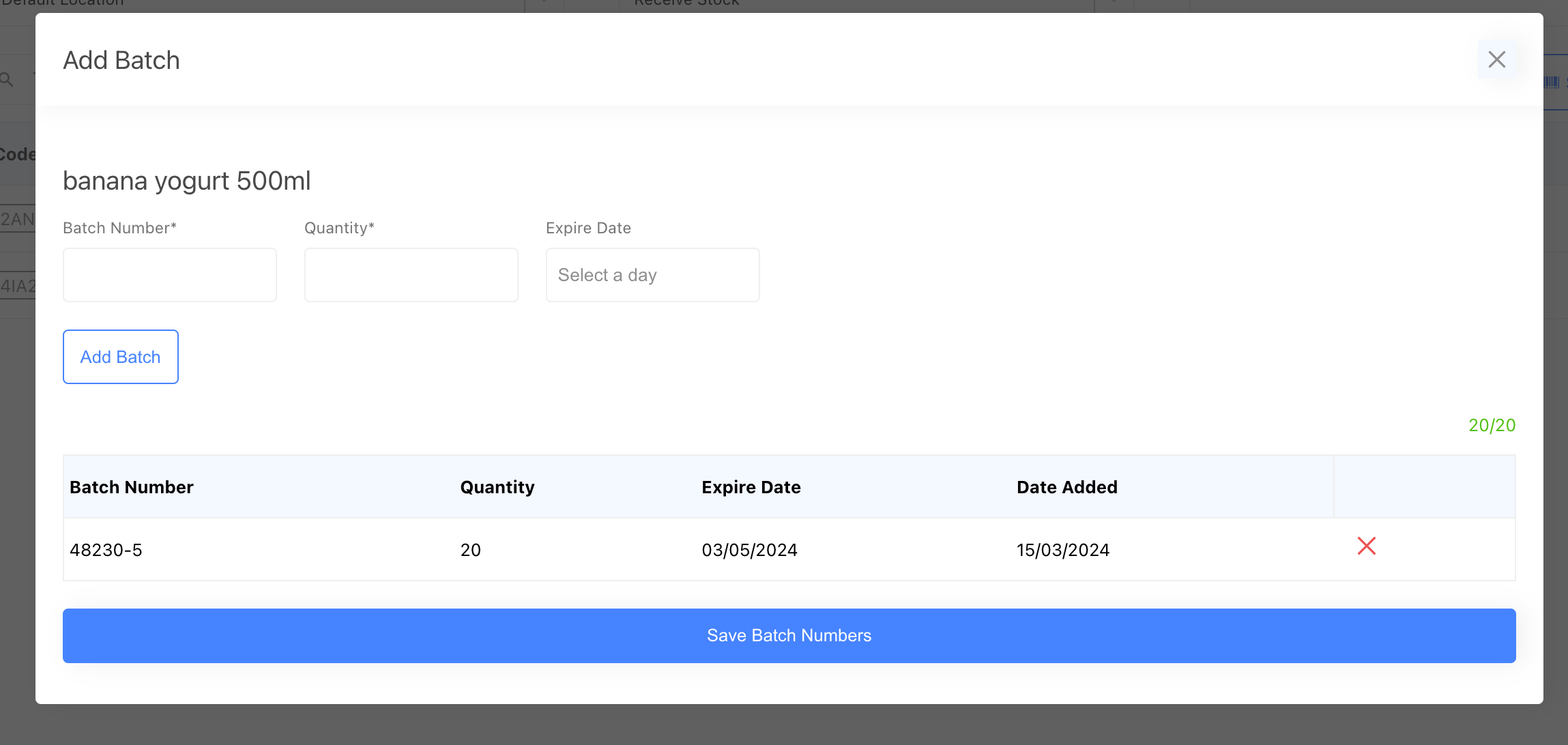Image resolution: width=1568 pixels, height=745 pixels.
Task: Click the 15/03/2024 date added cell
Action: point(1062,550)
